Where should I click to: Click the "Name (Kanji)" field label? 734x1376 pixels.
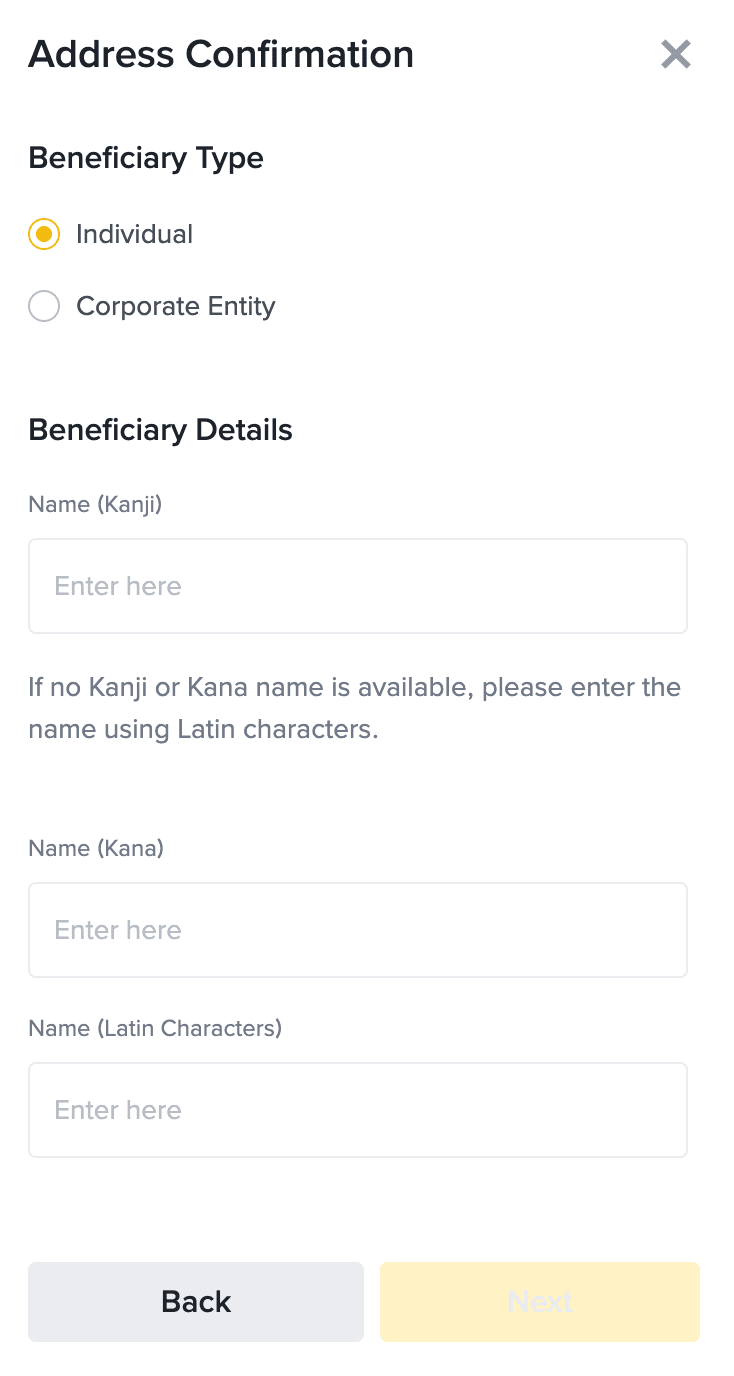coord(95,504)
